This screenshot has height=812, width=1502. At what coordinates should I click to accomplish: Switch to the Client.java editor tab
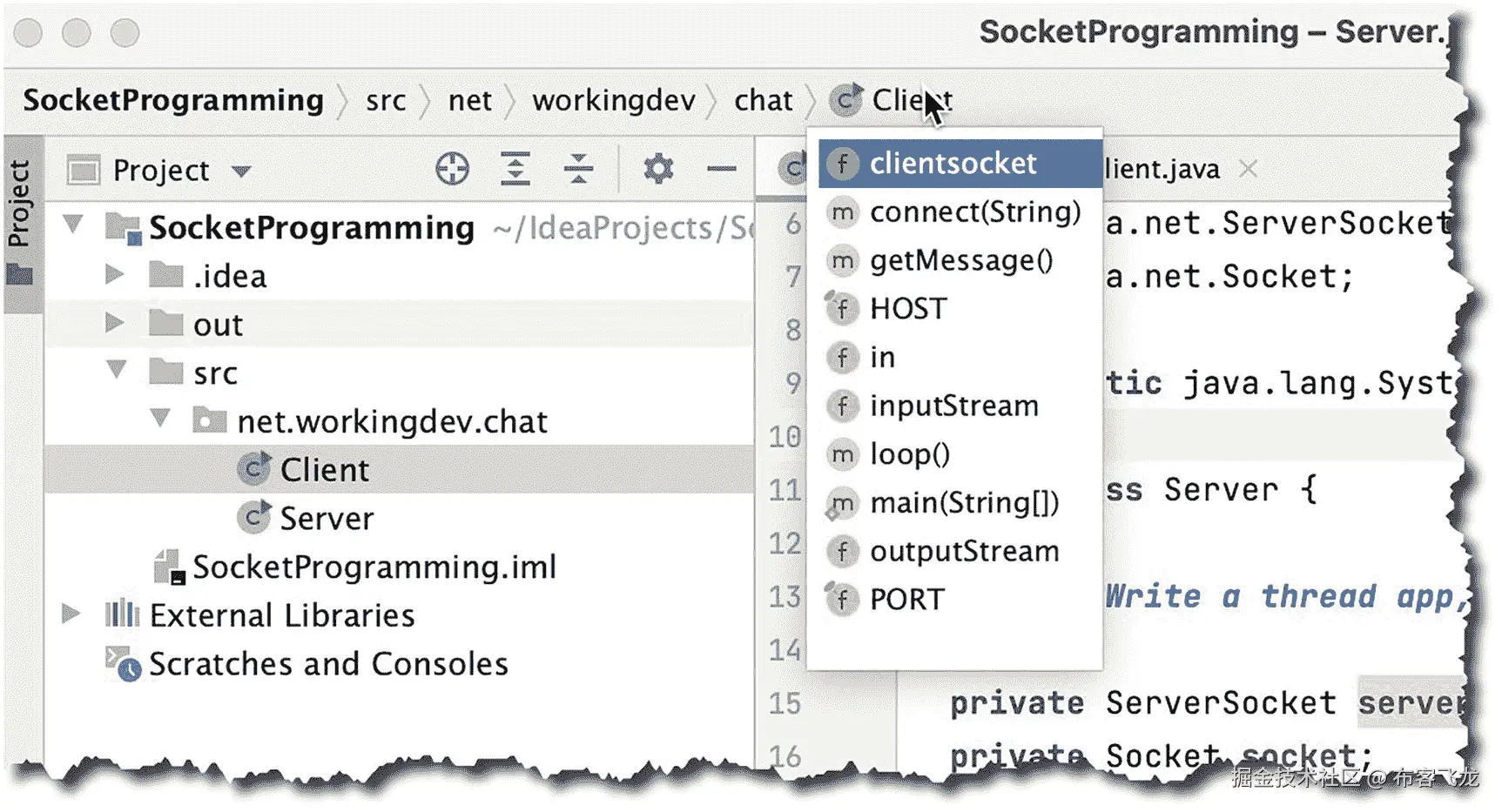1162,169
